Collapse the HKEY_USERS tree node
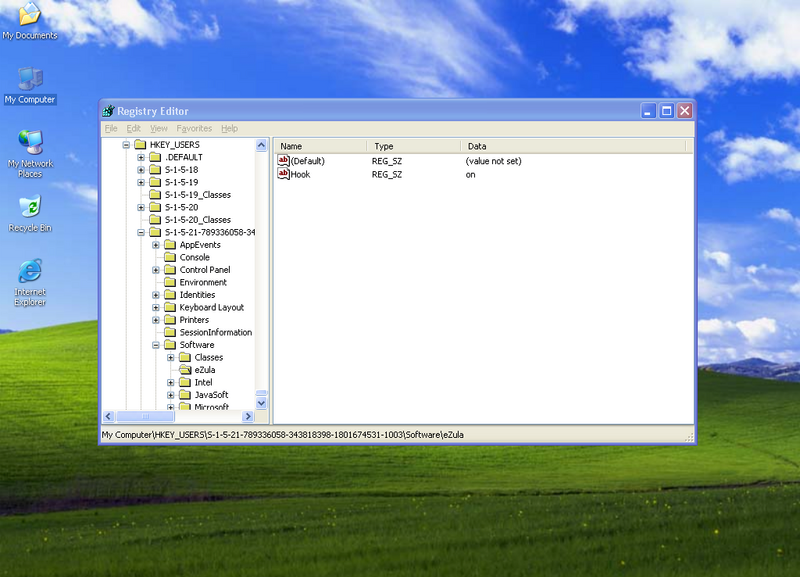 pyautogui.click(x=126, y=145)
